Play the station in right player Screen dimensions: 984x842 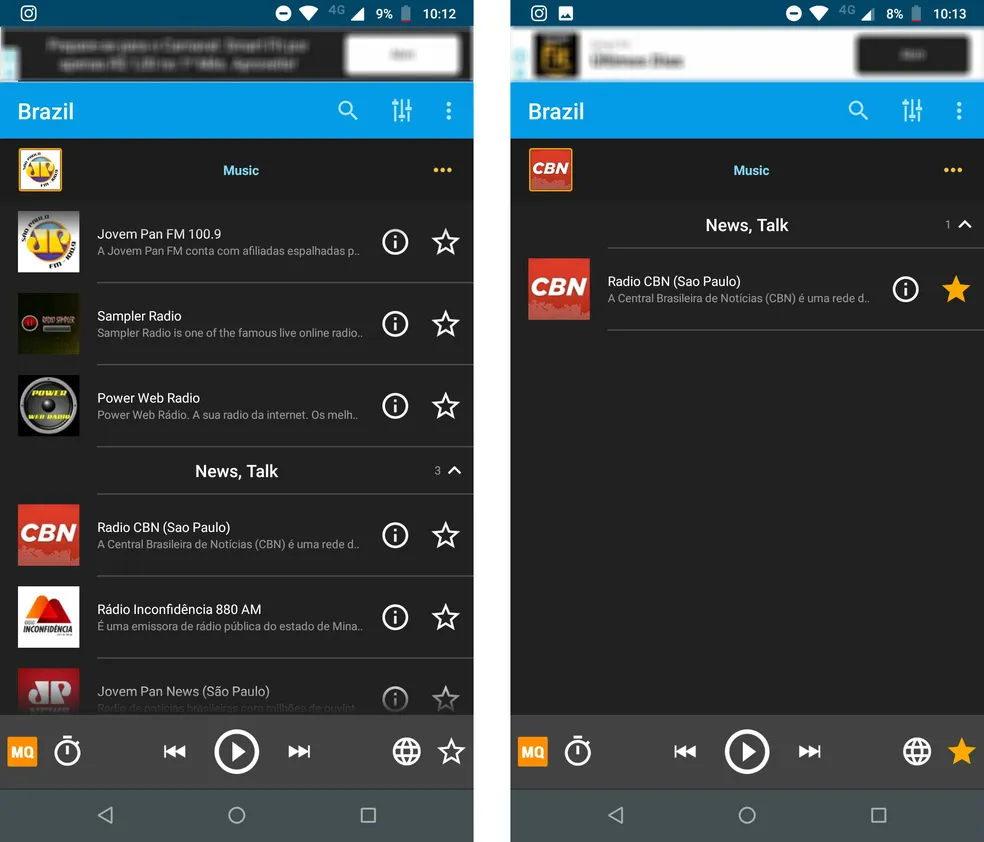747,752
